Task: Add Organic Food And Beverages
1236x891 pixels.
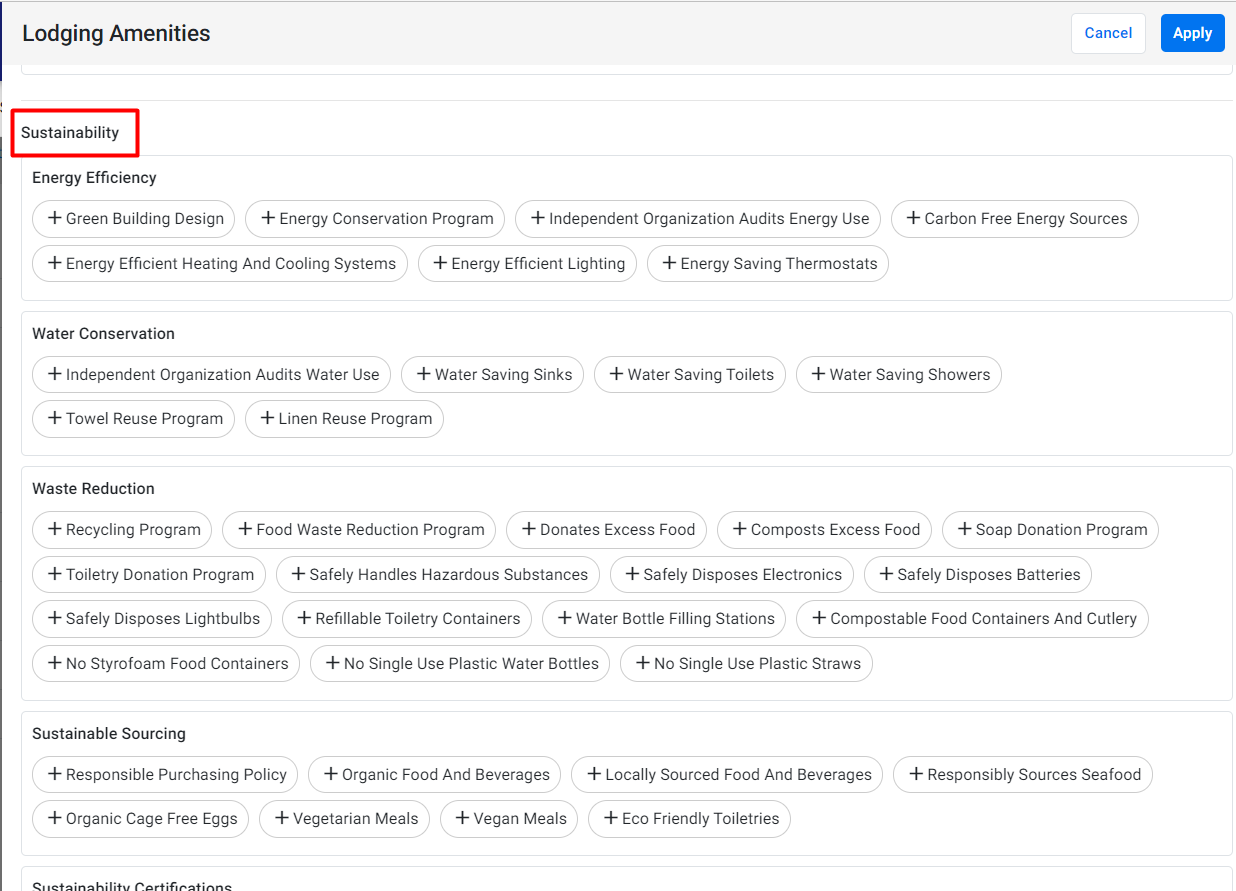Action: pos(434,775)
